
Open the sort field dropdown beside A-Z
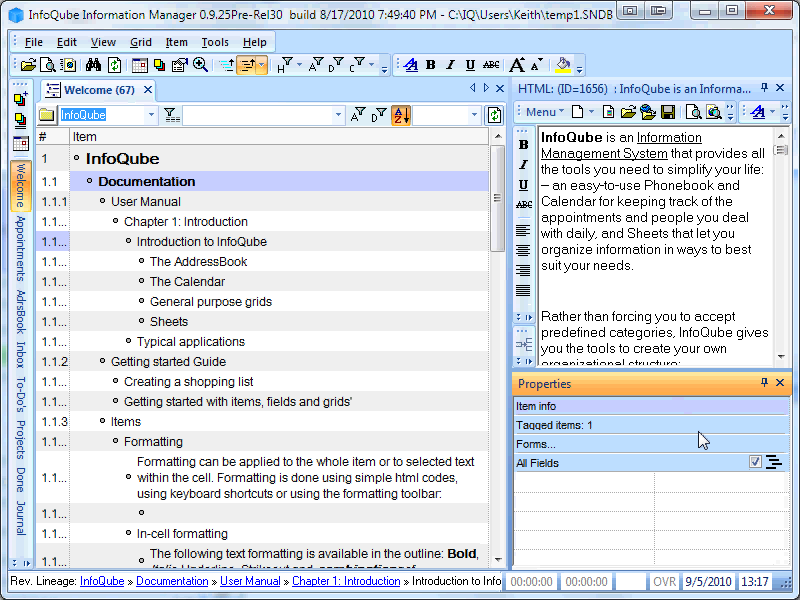click(474, 115)
